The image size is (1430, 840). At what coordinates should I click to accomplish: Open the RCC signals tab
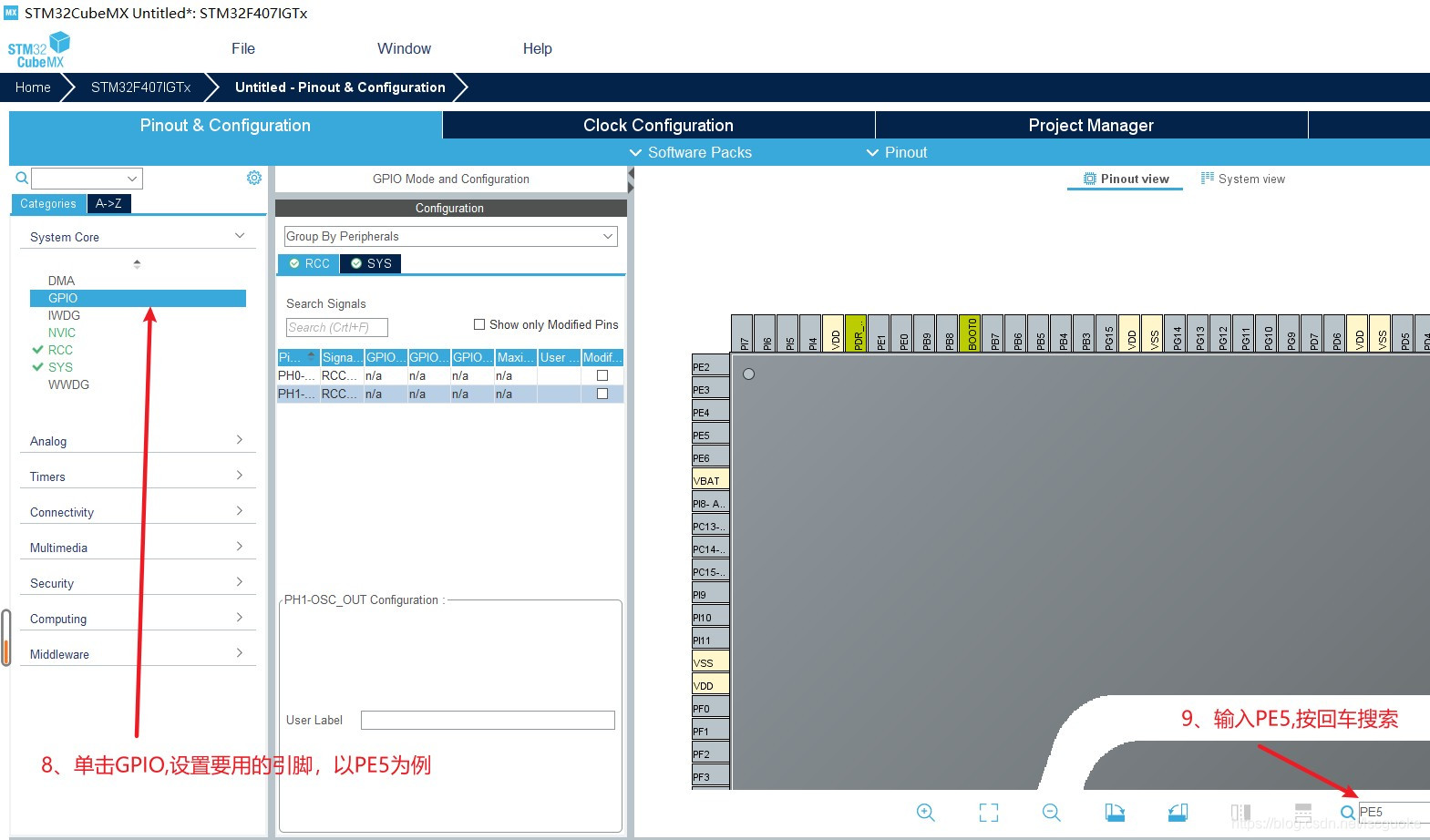(x=309, y=263)
